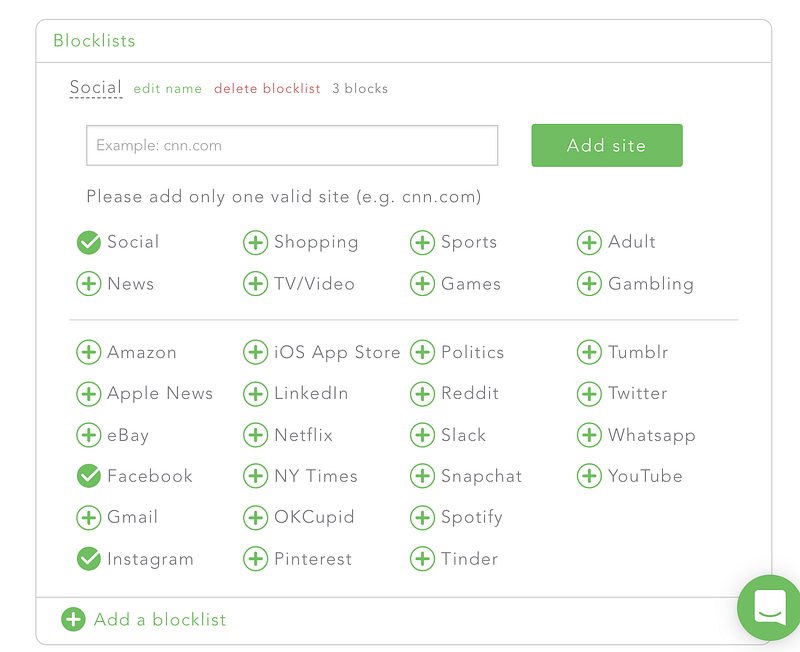
Task: Add Reddit using its plus icon
Action: [422, 394]
